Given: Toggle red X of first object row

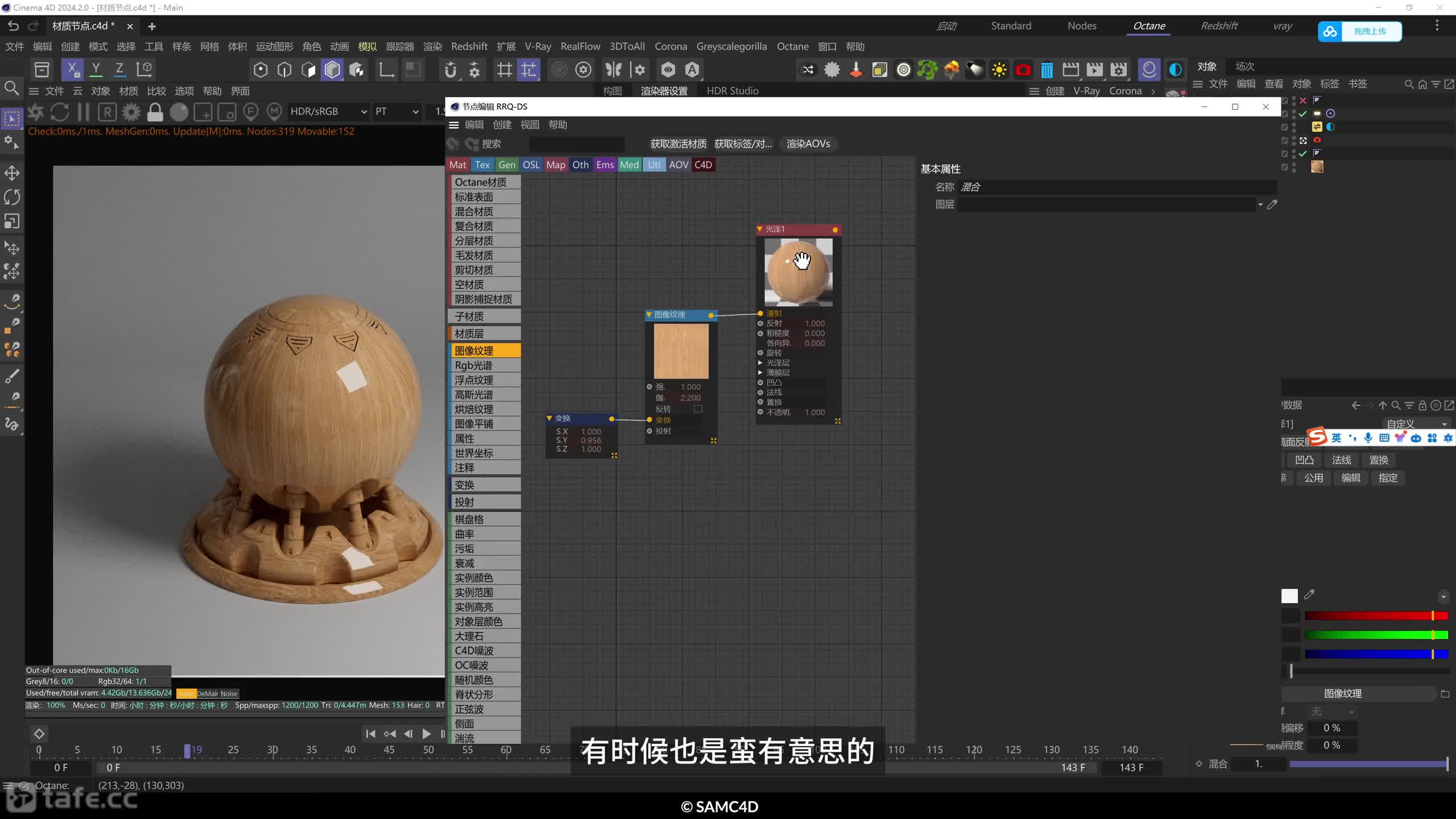Looking at the screenshot, I should tap(1302, 100).
